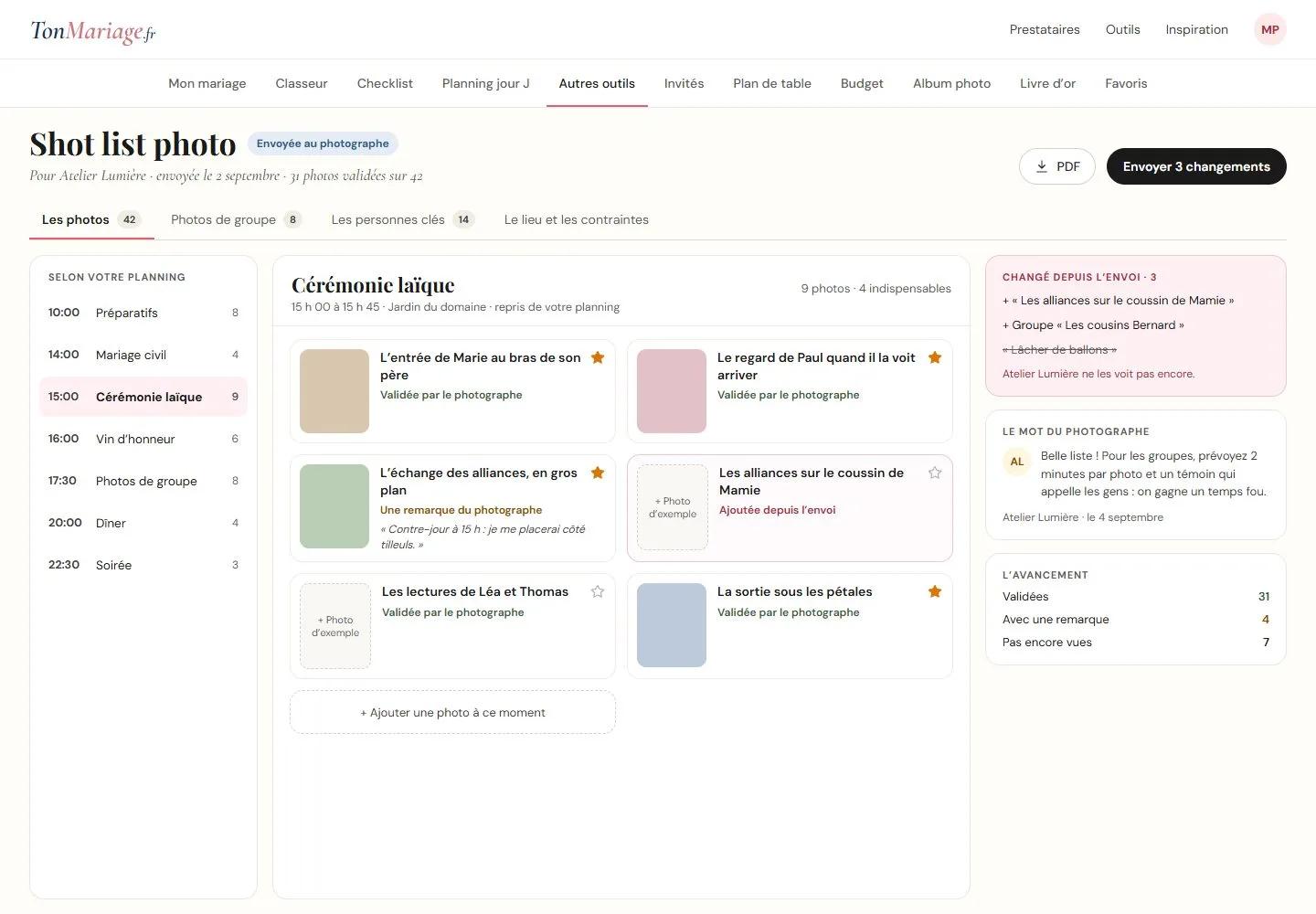Select the 14:00 Mariage civil row
Screen dimensions: 1316x914
(143, 355)
